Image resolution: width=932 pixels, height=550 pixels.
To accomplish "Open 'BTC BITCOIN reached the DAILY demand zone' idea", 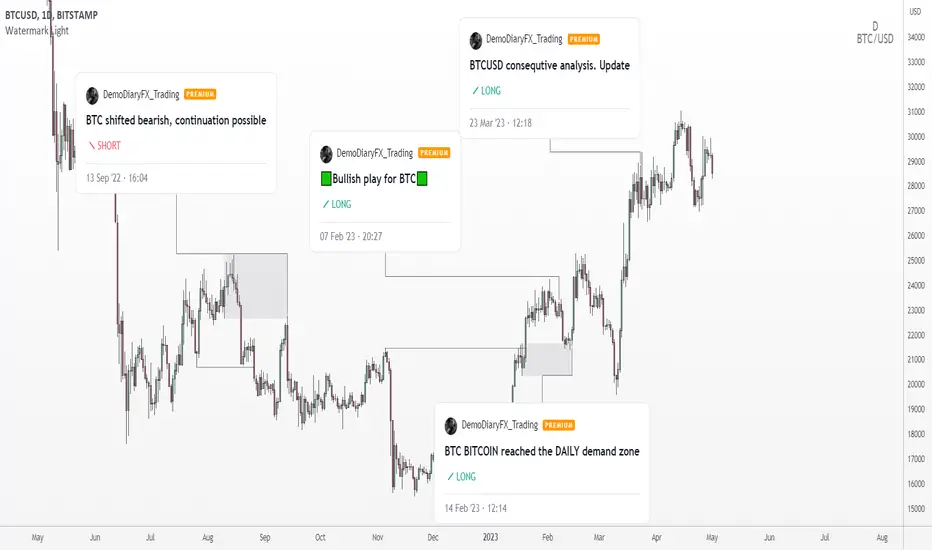I will [542, 451].
